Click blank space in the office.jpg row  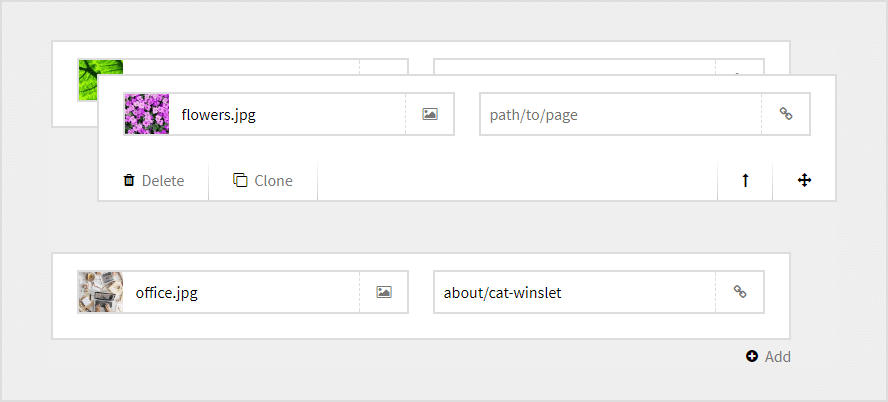coord(420,326)
